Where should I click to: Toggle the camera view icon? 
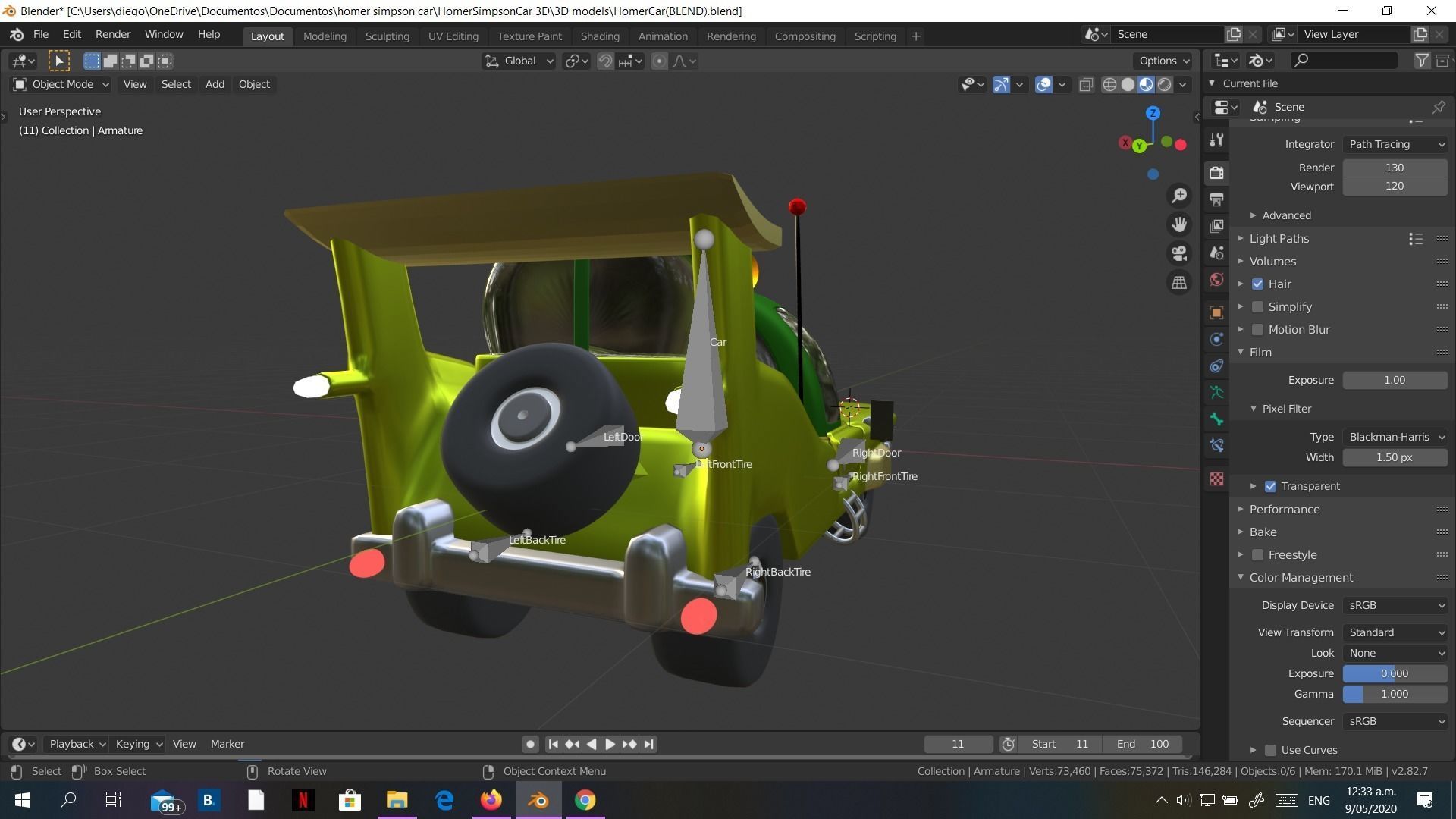(1179, 253)
